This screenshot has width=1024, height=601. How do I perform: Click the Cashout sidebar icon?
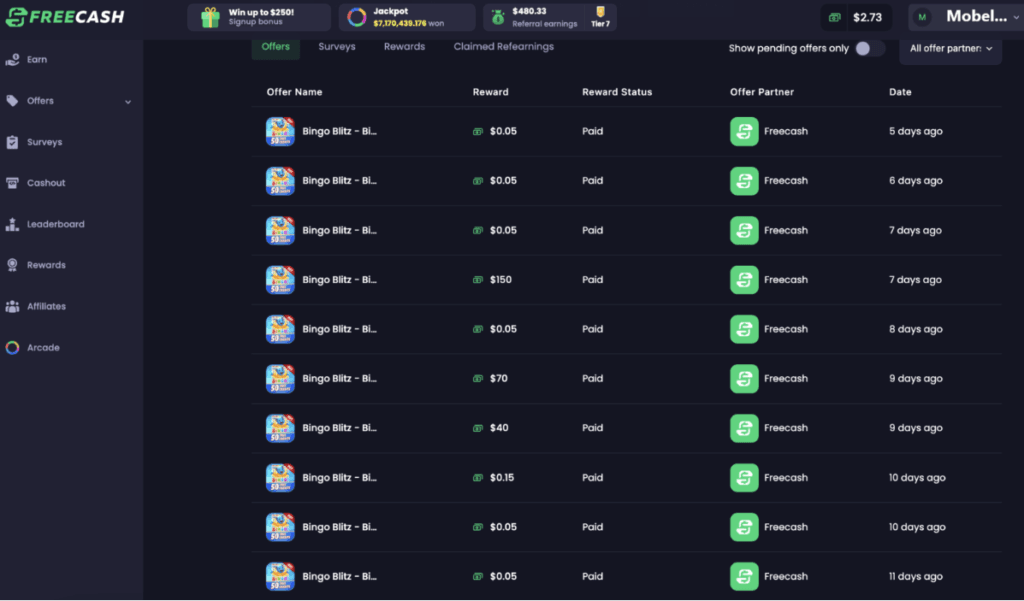click(x=12, y=183)
